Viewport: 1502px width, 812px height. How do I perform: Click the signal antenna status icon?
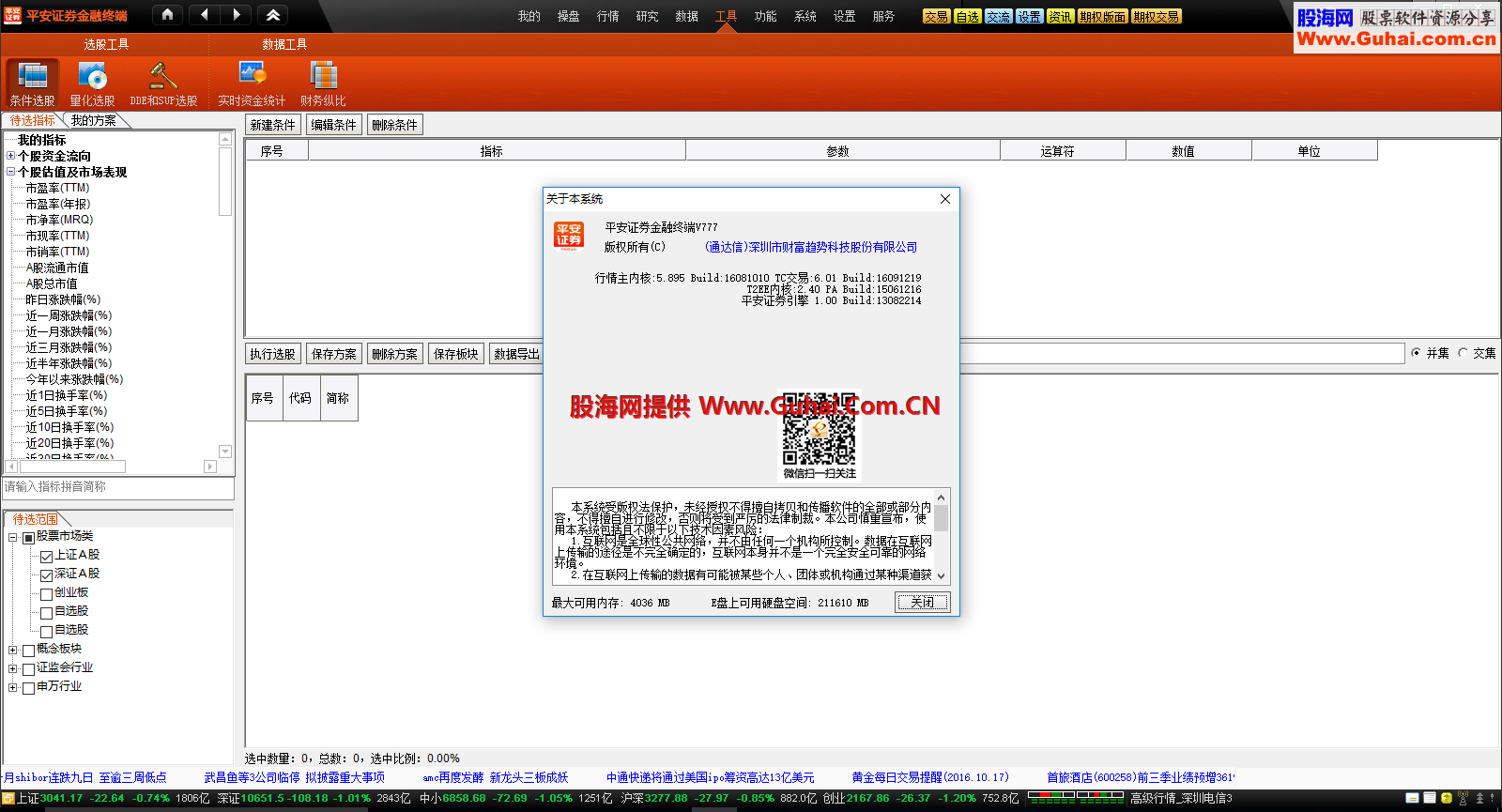point(1464,798)
